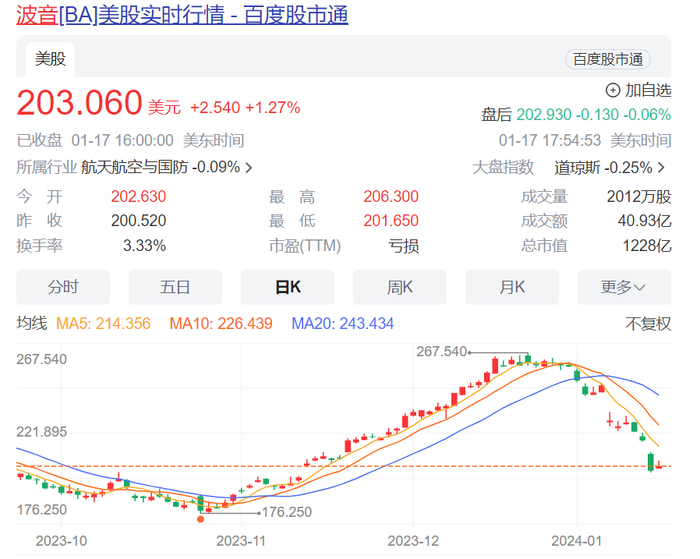This screenshot has height=559, width=700.
Task: Click the 267.540 high annotation on chart
Action: point(442,352)
